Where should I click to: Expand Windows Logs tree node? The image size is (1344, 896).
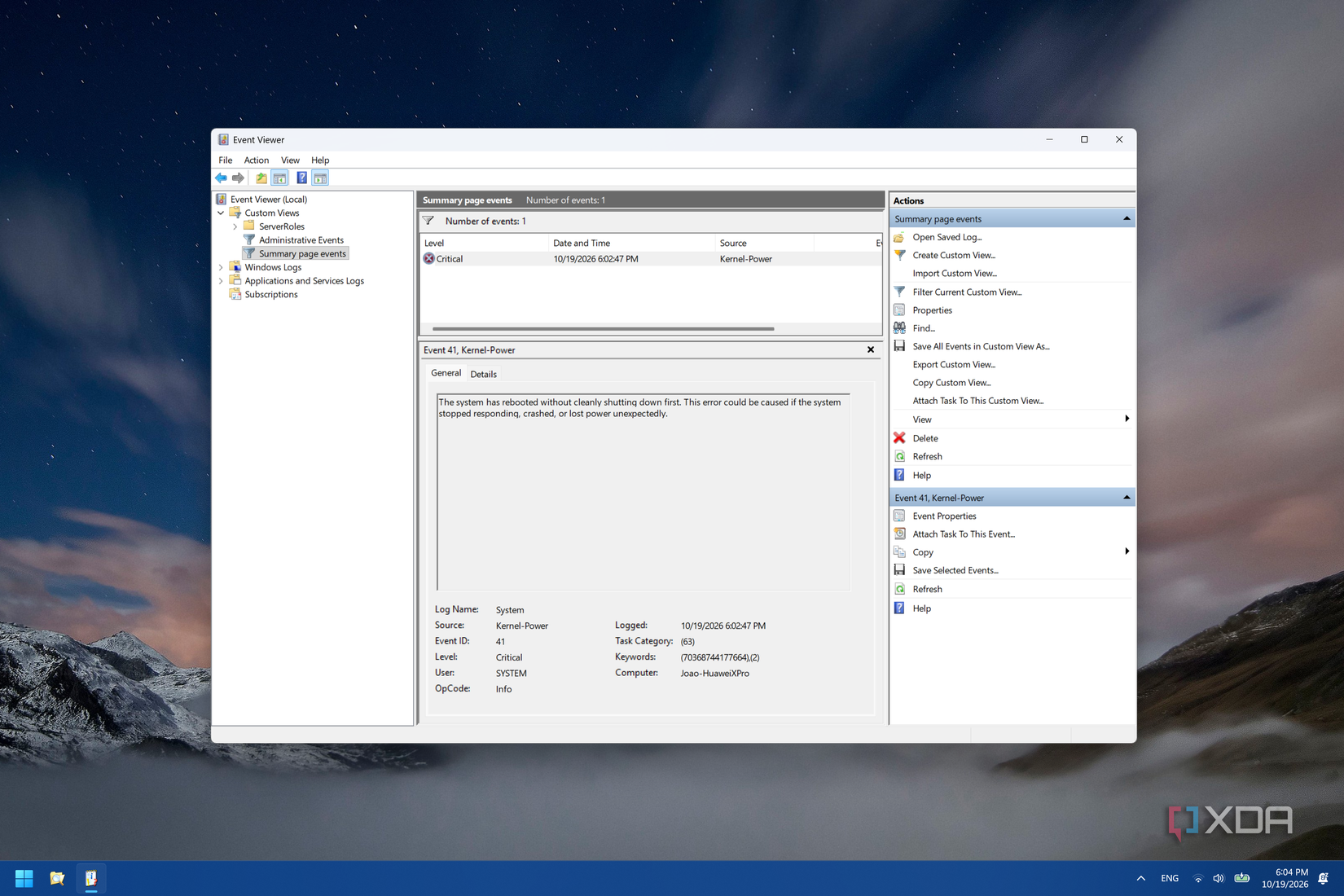pos(221,267)
